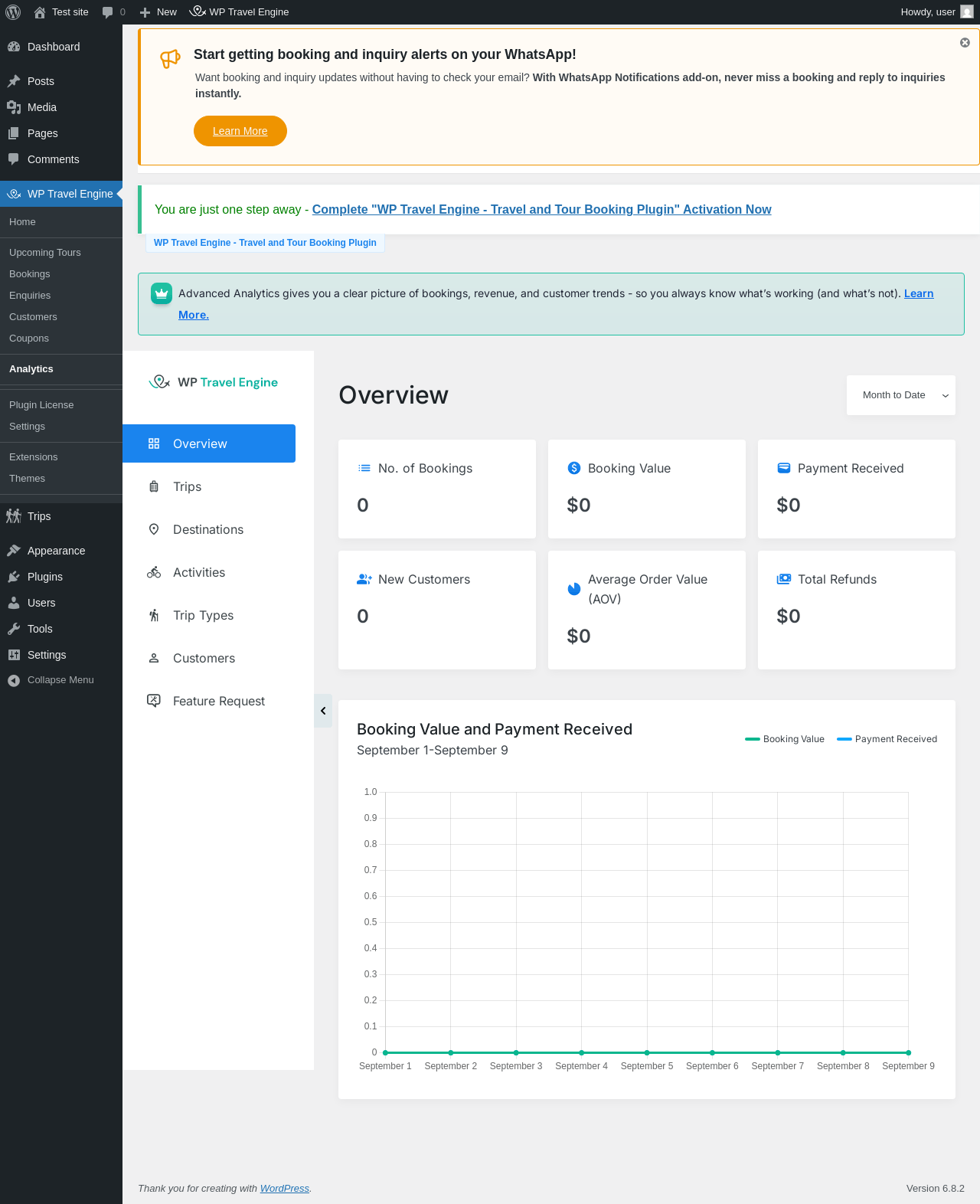Click the Payment Received card icon
This screenshot has height=1204, width=980.
click(x=784, y=468)
